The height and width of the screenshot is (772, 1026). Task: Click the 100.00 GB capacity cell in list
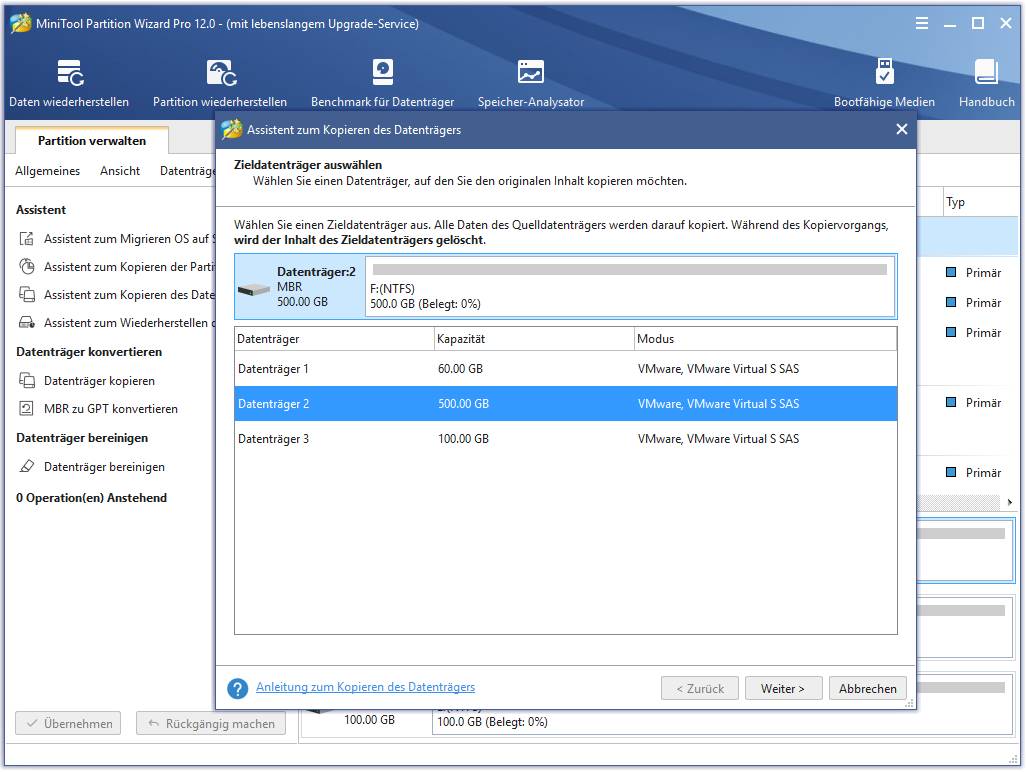coord(463,439)
